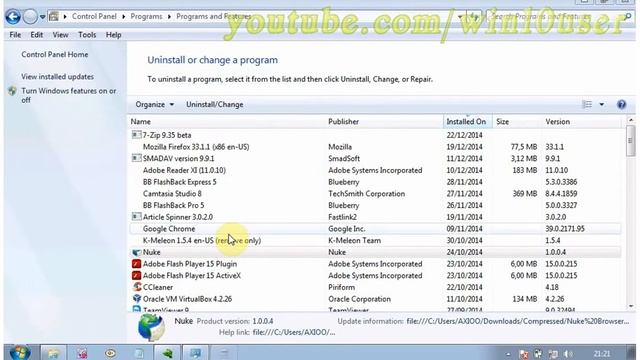The height and width of the screenshot is (360, 640).
Task: Click the Oracle VM VirtualBox icon
Action: point(137,299)
